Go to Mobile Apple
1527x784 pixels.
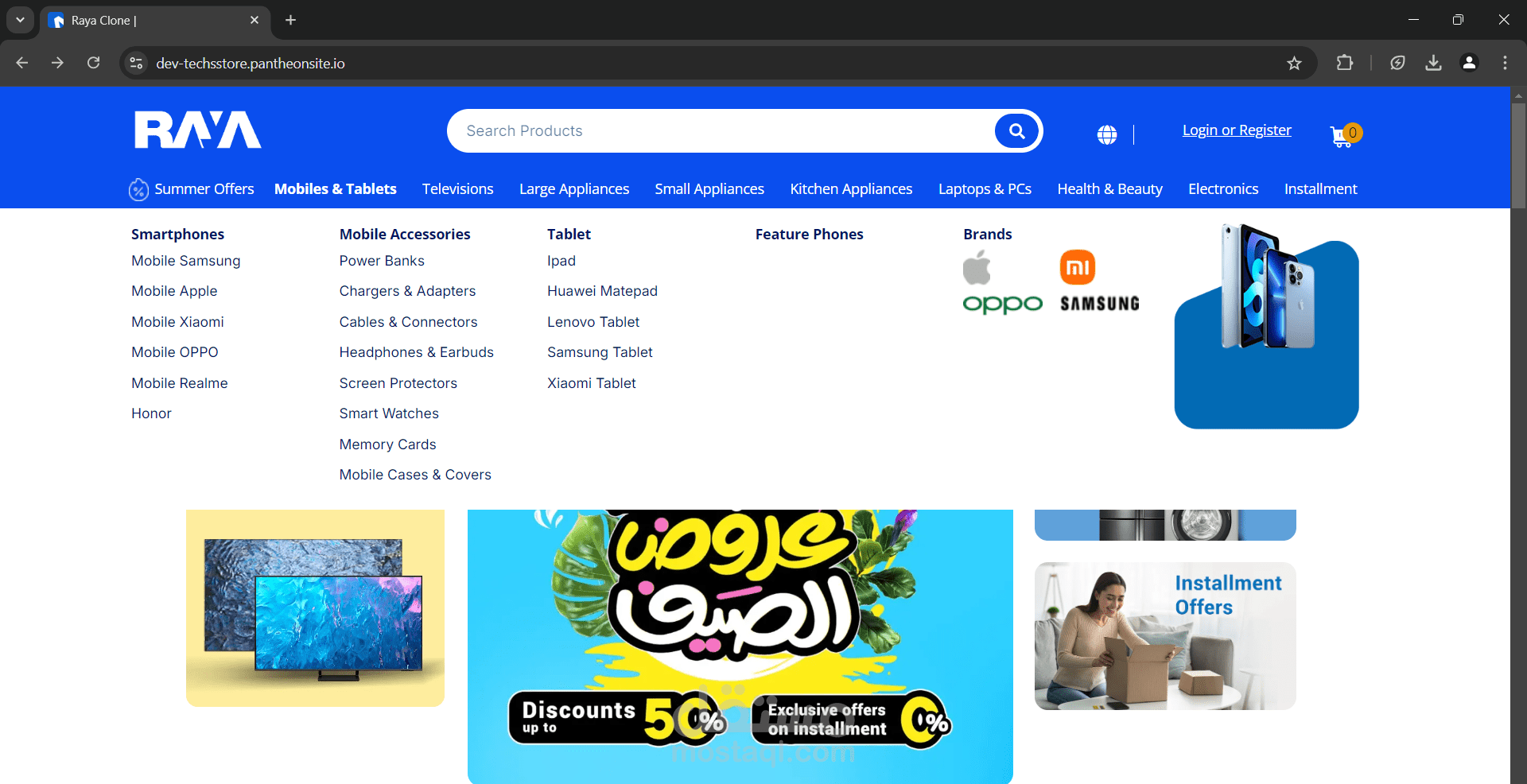point(174,291)
